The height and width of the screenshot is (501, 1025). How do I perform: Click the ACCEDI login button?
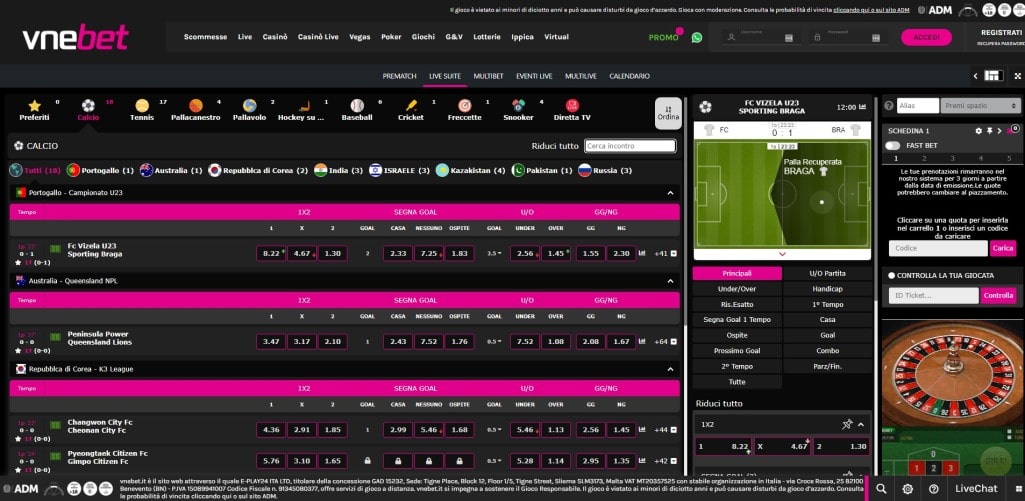[926, 37]
